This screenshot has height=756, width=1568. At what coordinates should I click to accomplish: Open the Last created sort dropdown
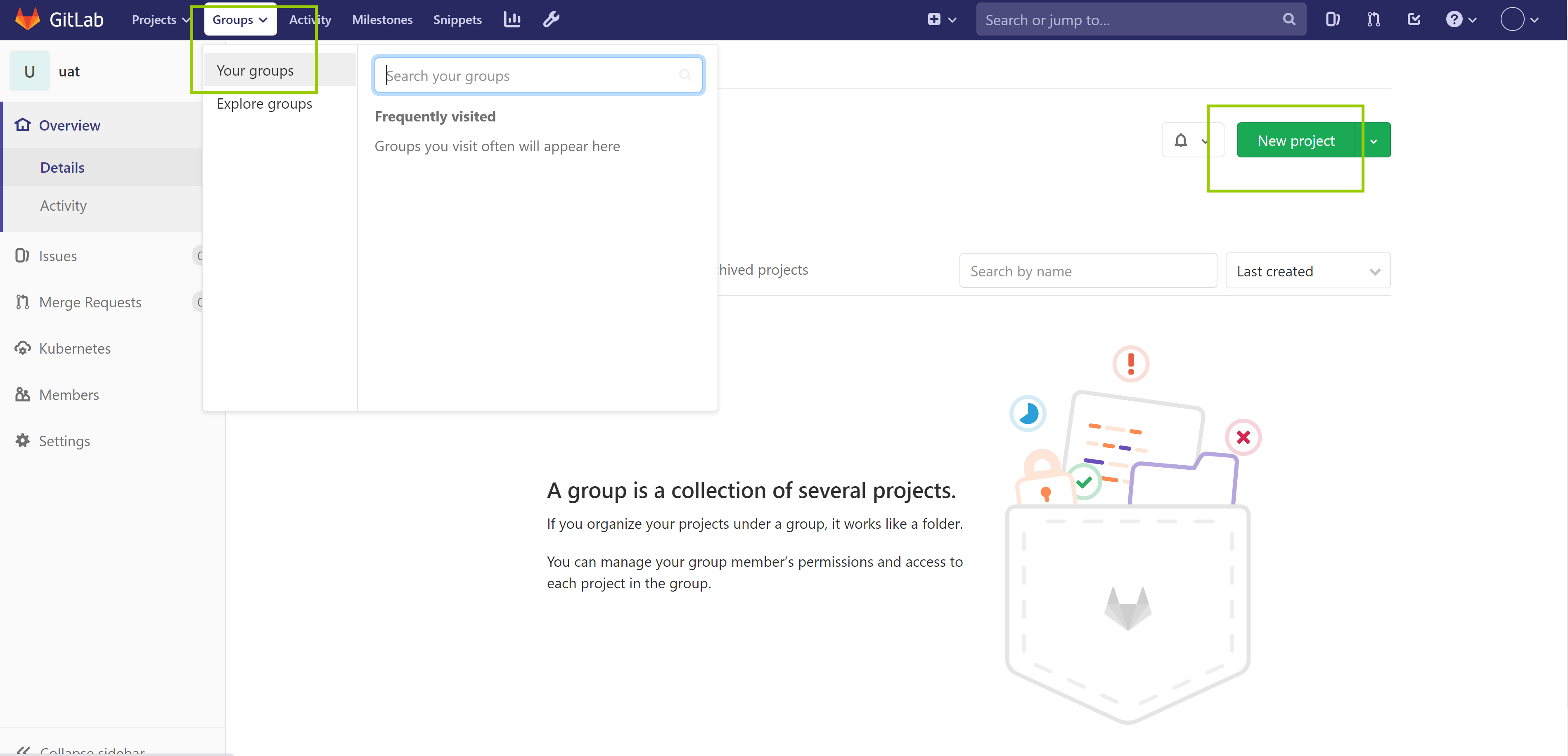click(x=1307, y=271)
